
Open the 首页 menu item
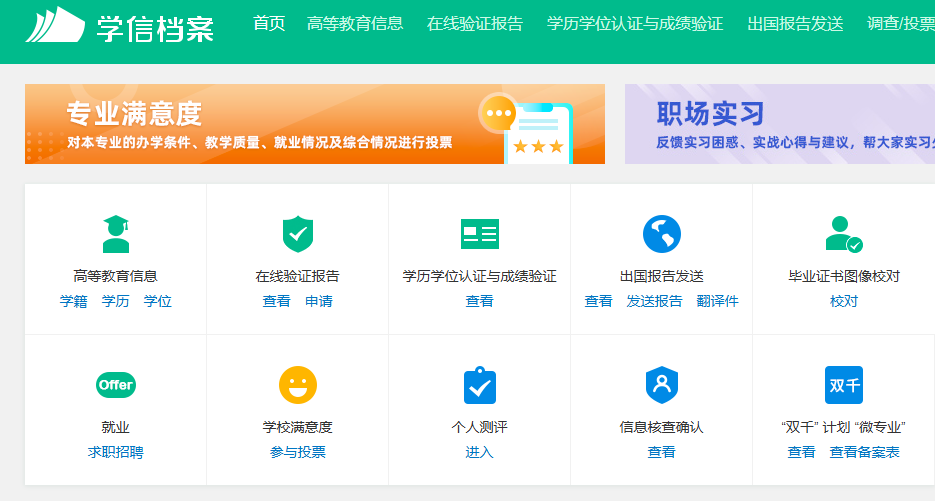pos(269,23)
